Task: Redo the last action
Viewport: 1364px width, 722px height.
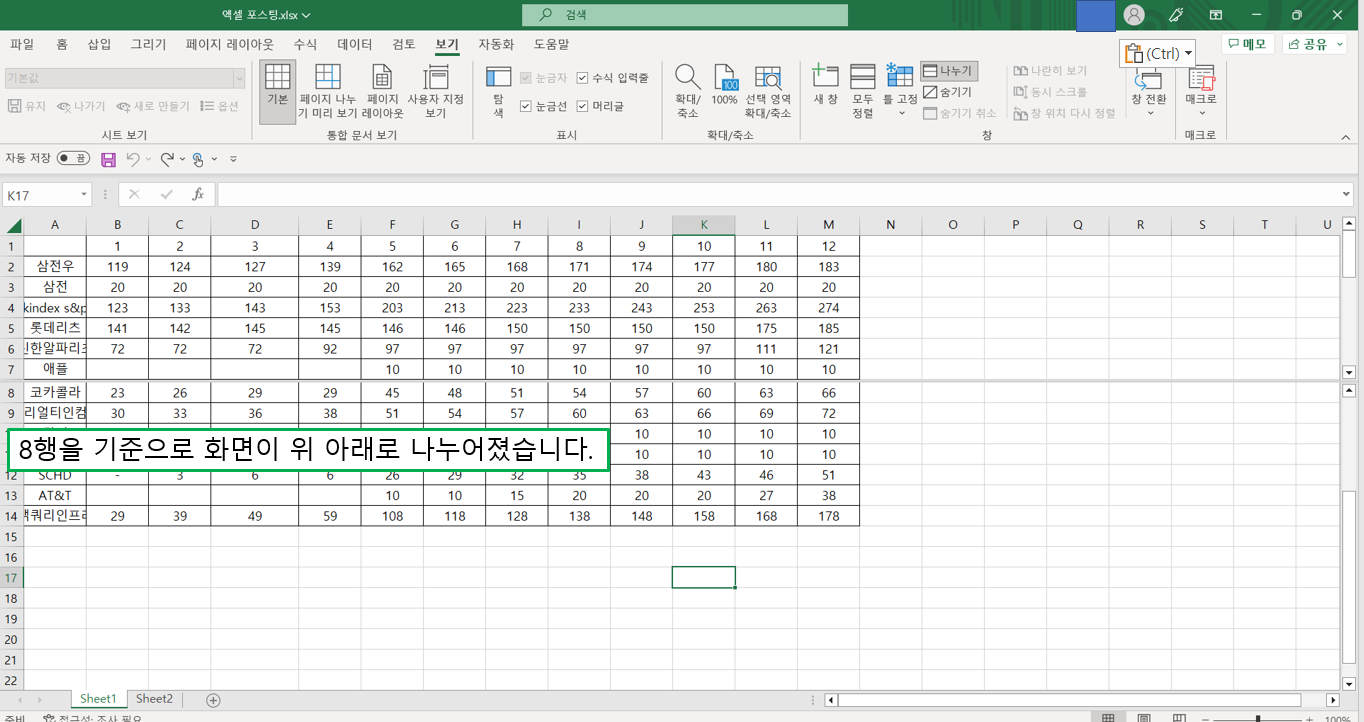Action: [167, 159]
